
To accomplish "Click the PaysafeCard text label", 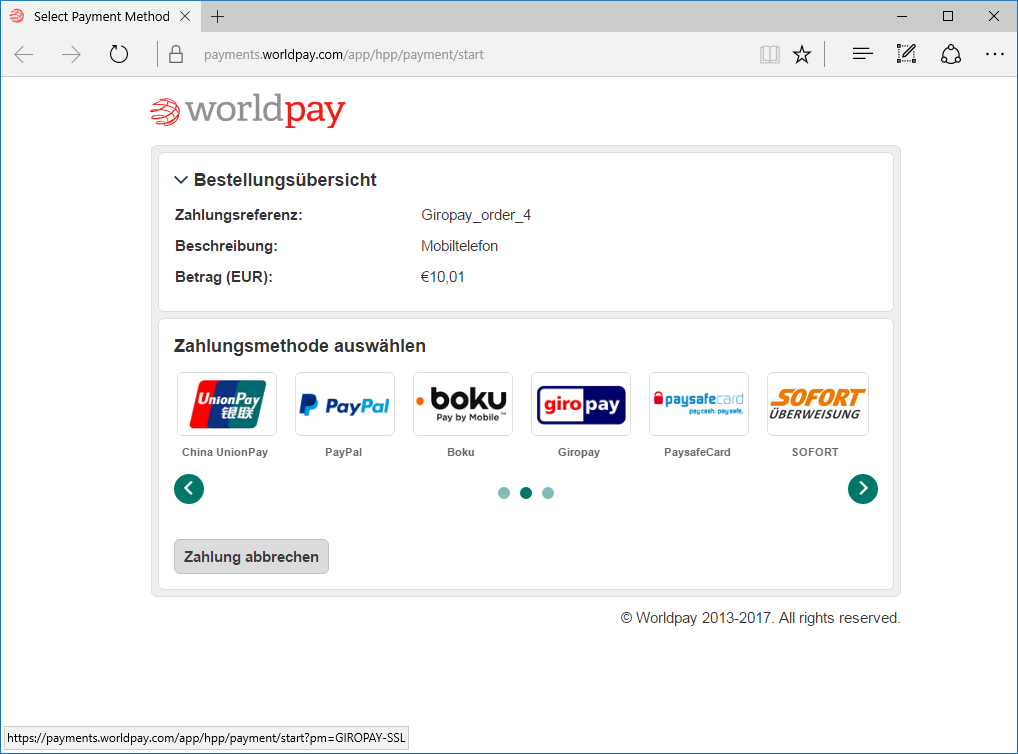I will [x=697, y=452].
